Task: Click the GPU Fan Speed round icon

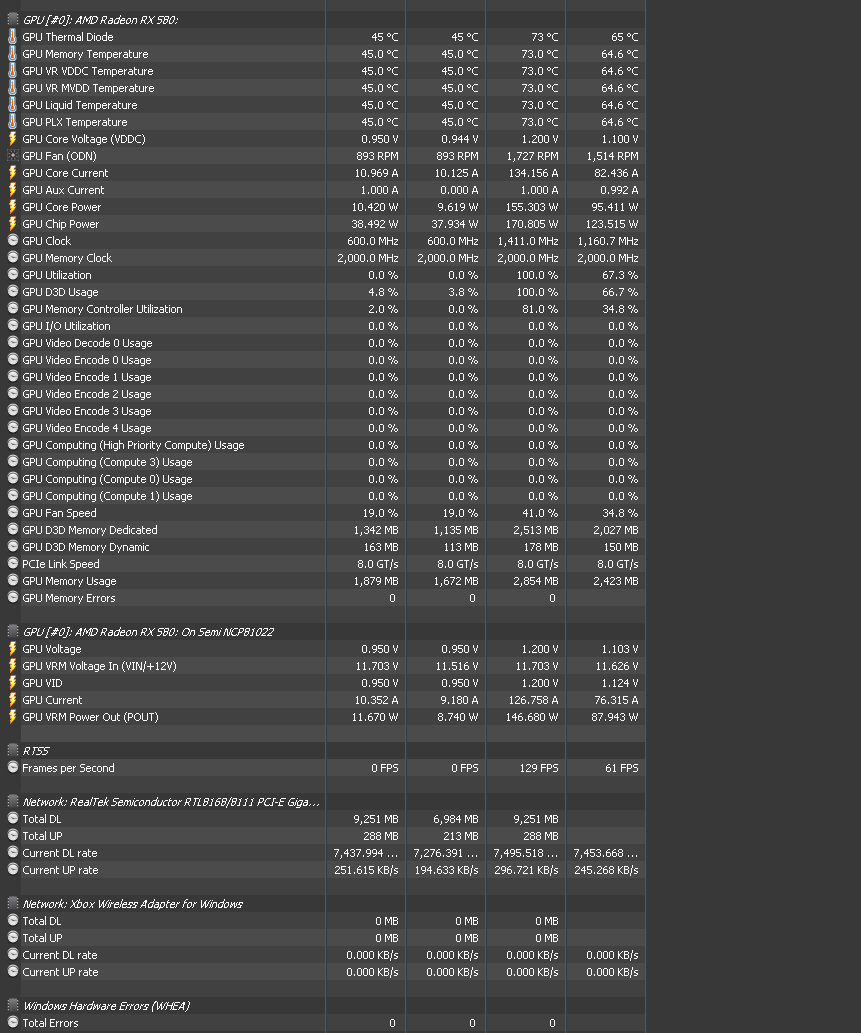Action: (x=13, y=513)
